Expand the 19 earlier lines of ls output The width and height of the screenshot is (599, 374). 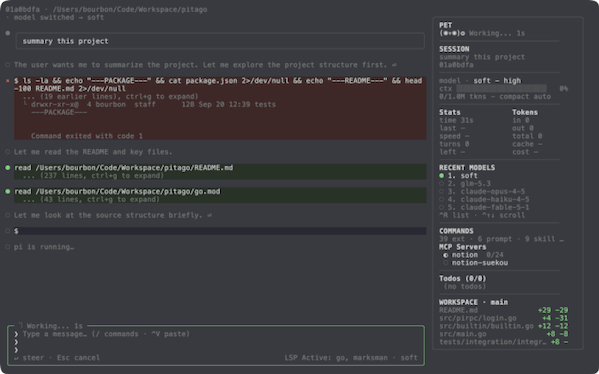click(110, 96)
